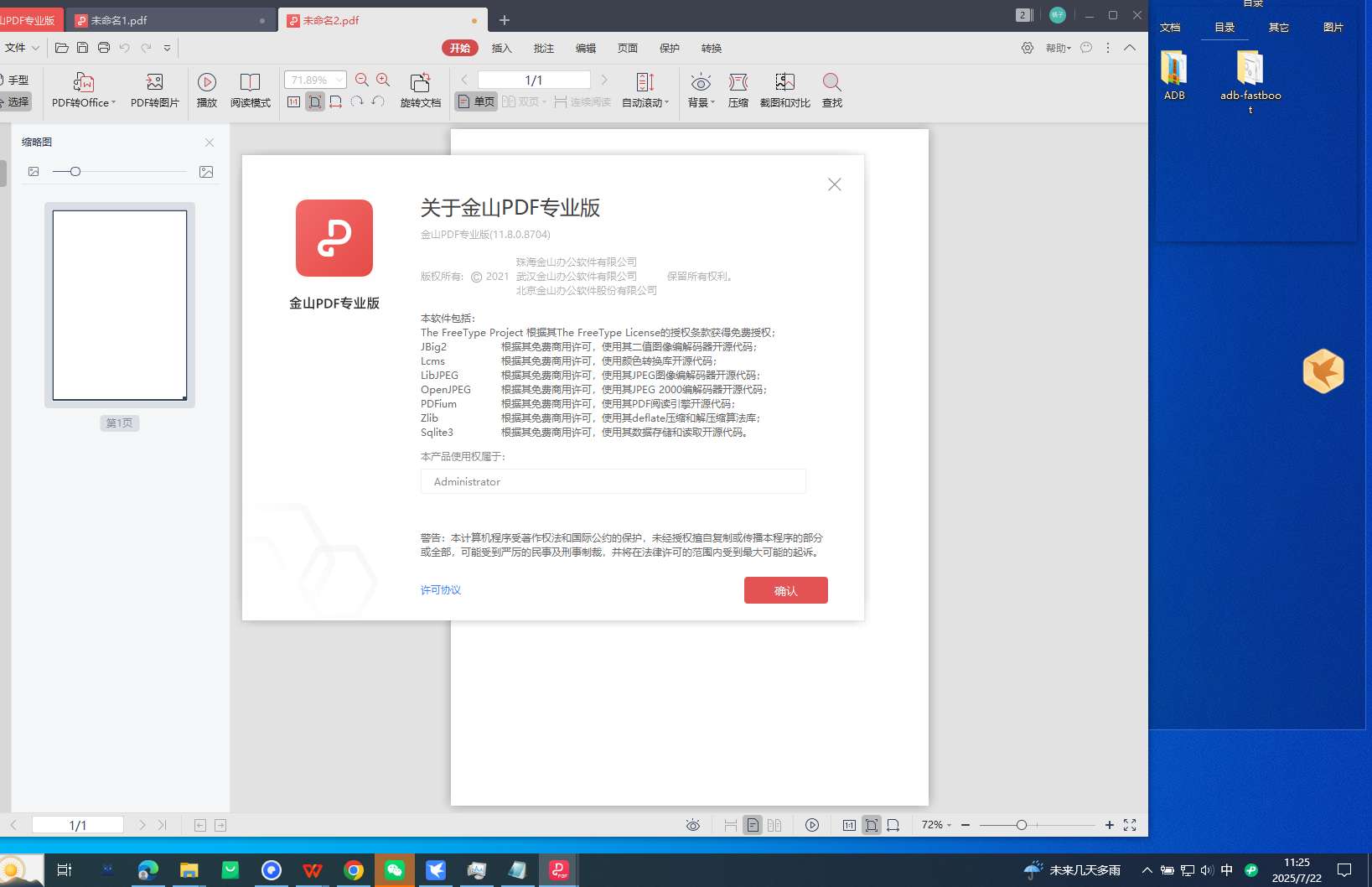The image size is (1372, 887).
Task: Open the 许可协议 link
Action: click(441, 590)
